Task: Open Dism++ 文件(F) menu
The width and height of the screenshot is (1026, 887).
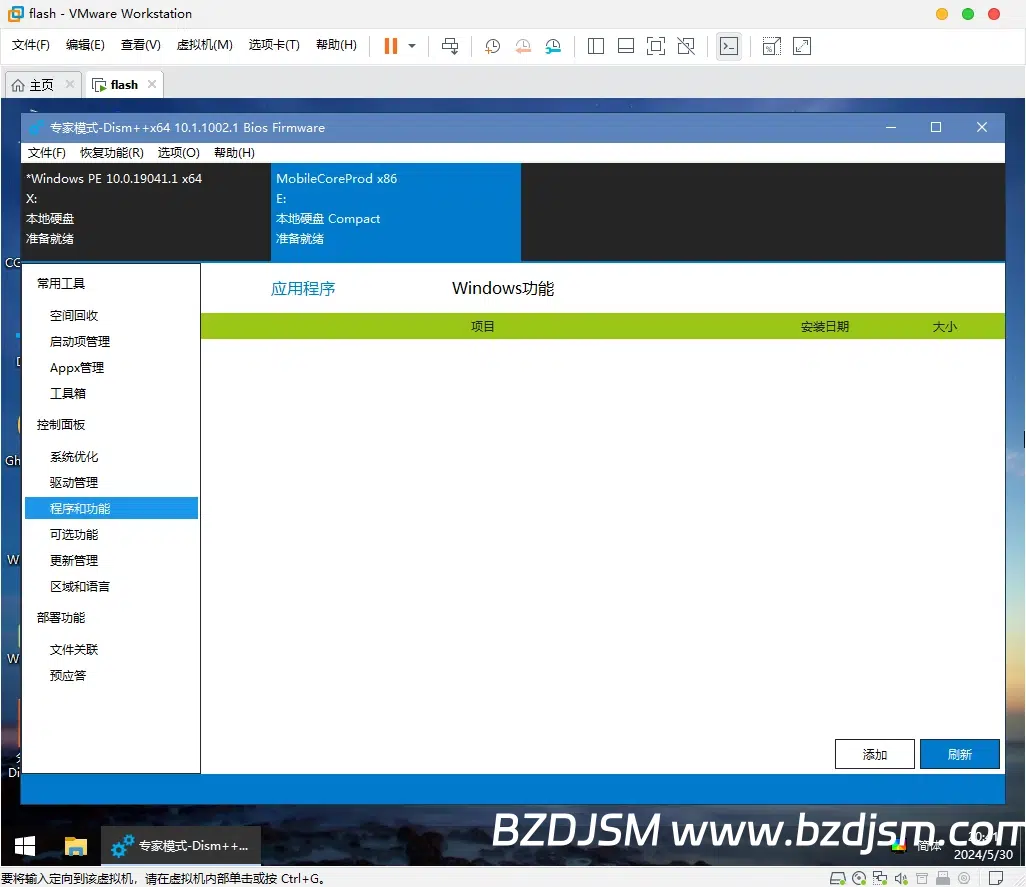Action: click(x=46, y=152)
